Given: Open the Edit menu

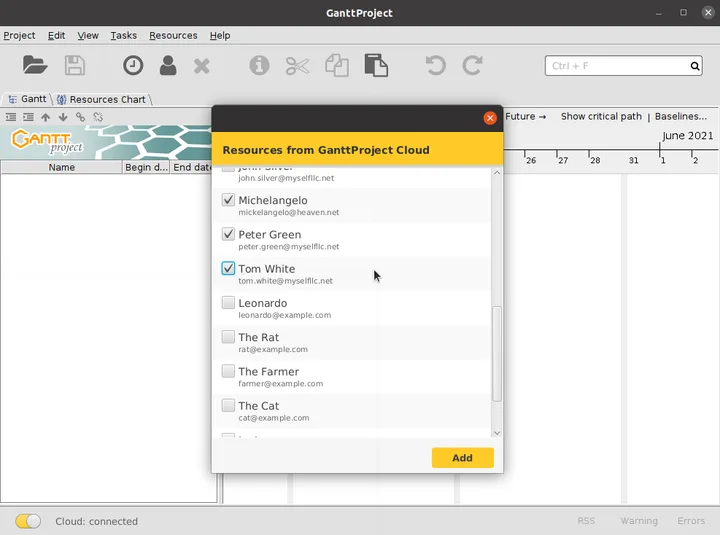Looking at the screenshot, I should 56,35.
